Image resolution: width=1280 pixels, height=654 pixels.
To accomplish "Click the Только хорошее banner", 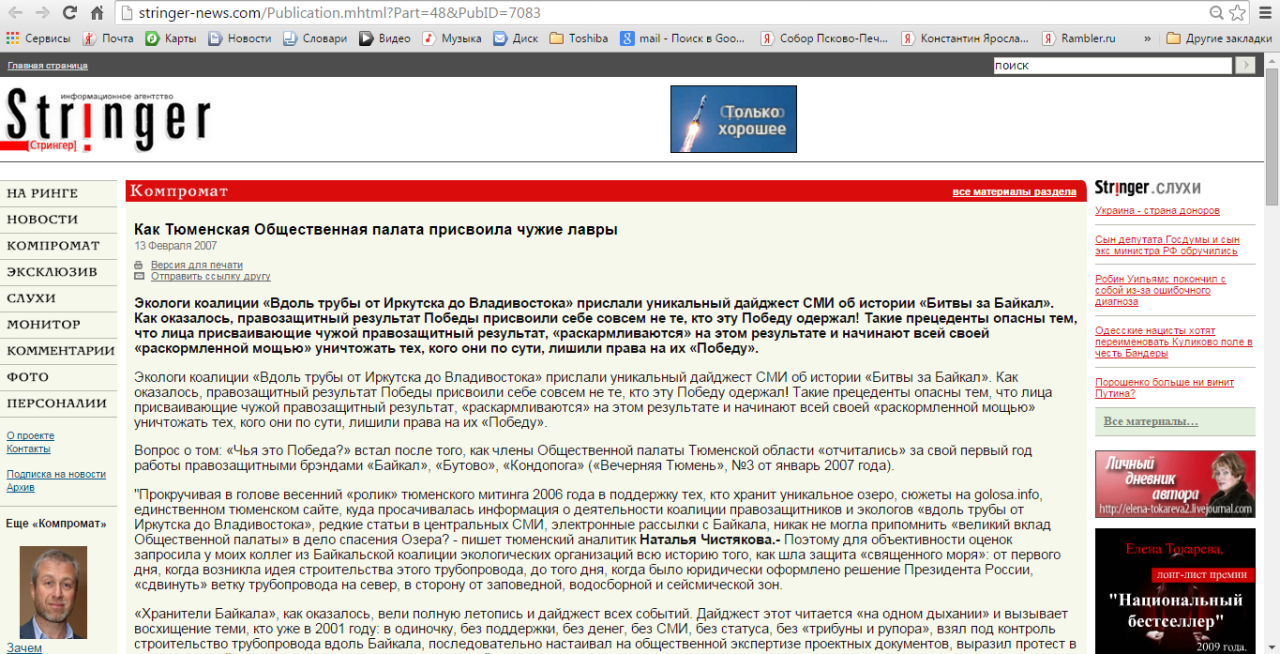I will (733, 119).
